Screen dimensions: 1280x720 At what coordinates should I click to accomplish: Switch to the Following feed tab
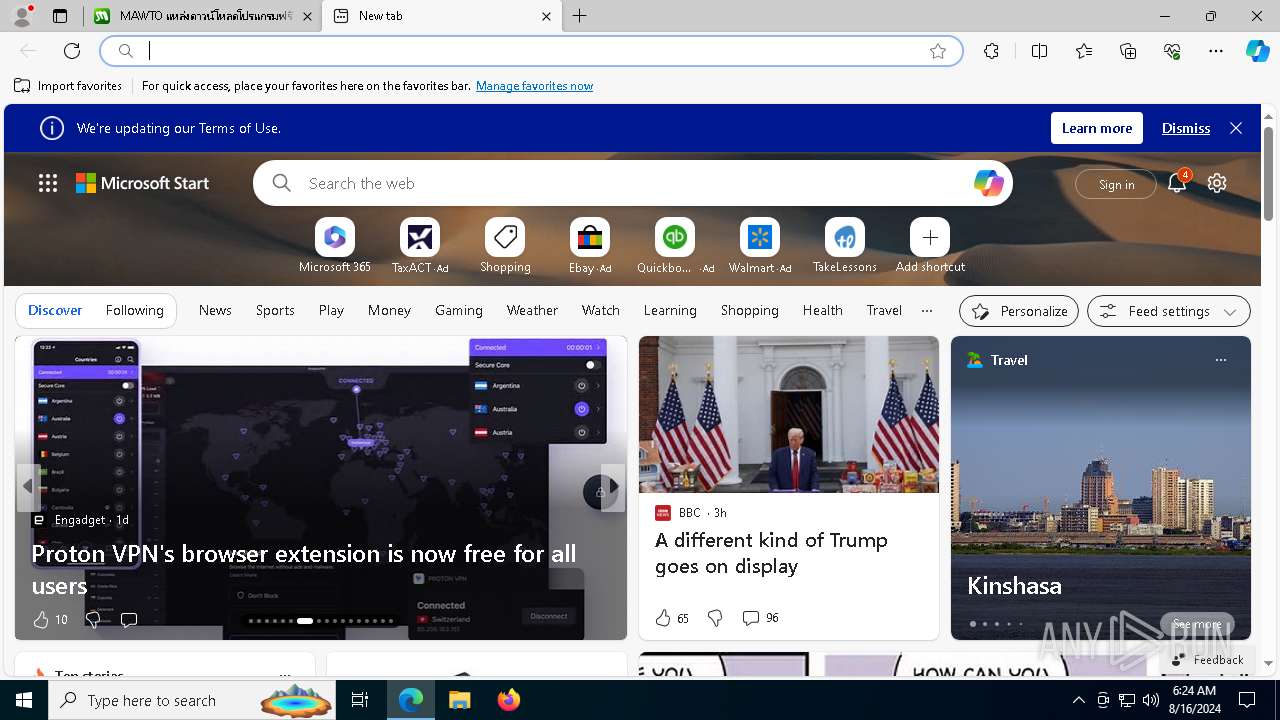(x=134, y=310)
